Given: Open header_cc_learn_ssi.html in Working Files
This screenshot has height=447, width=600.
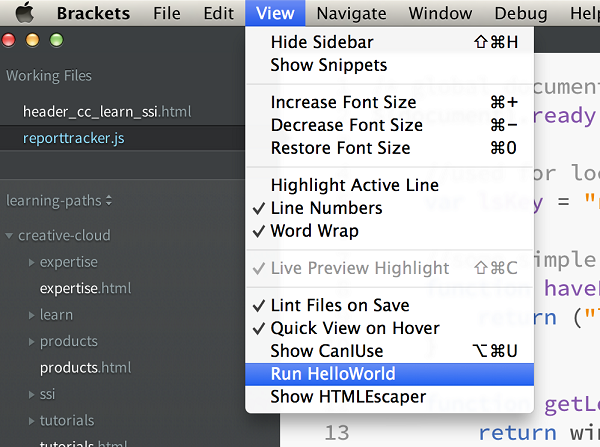Looking at the screenshot, I should (107, 112).
